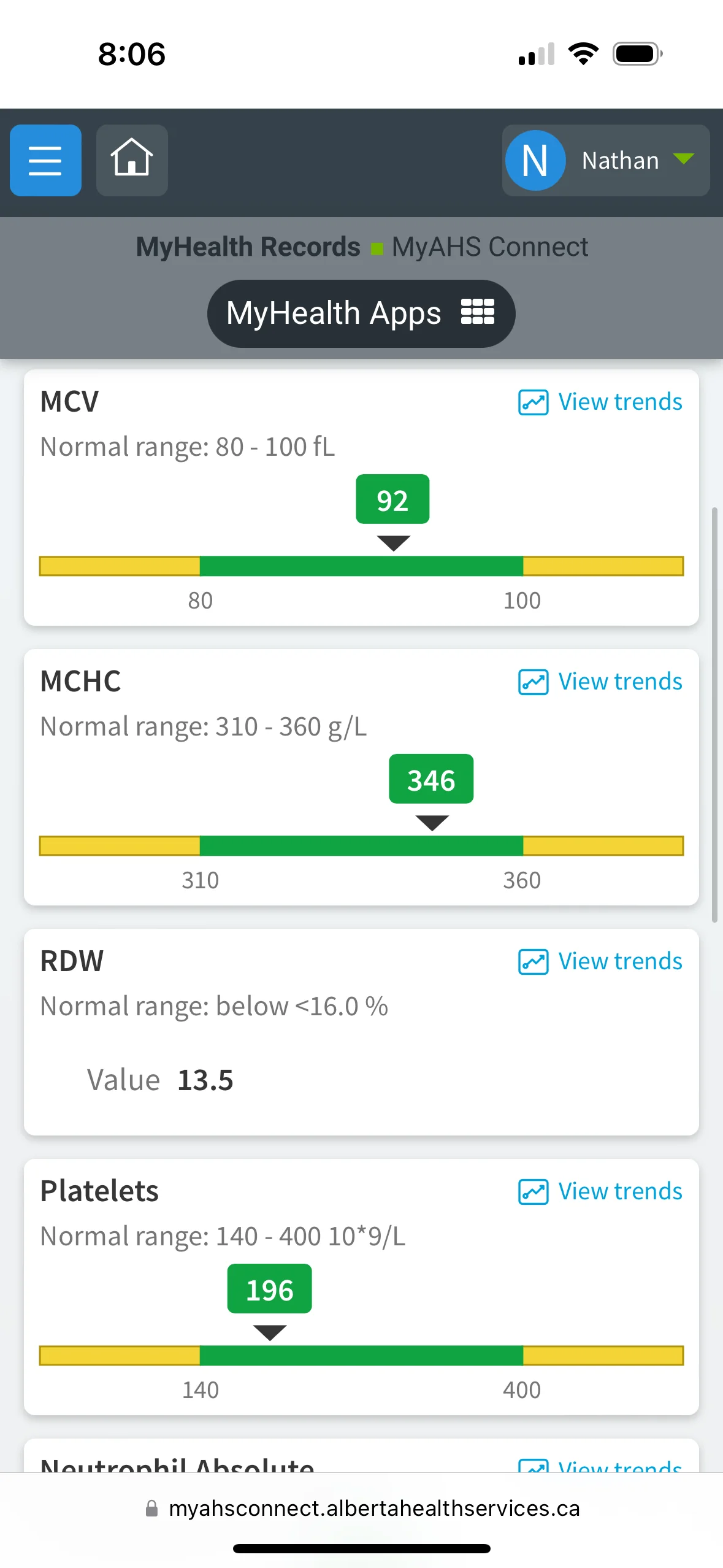The height and width of the screenshot is (1568, 723).
Task: Expand the Nathan account dropdown arrow
Action: (x=684, y=159)
